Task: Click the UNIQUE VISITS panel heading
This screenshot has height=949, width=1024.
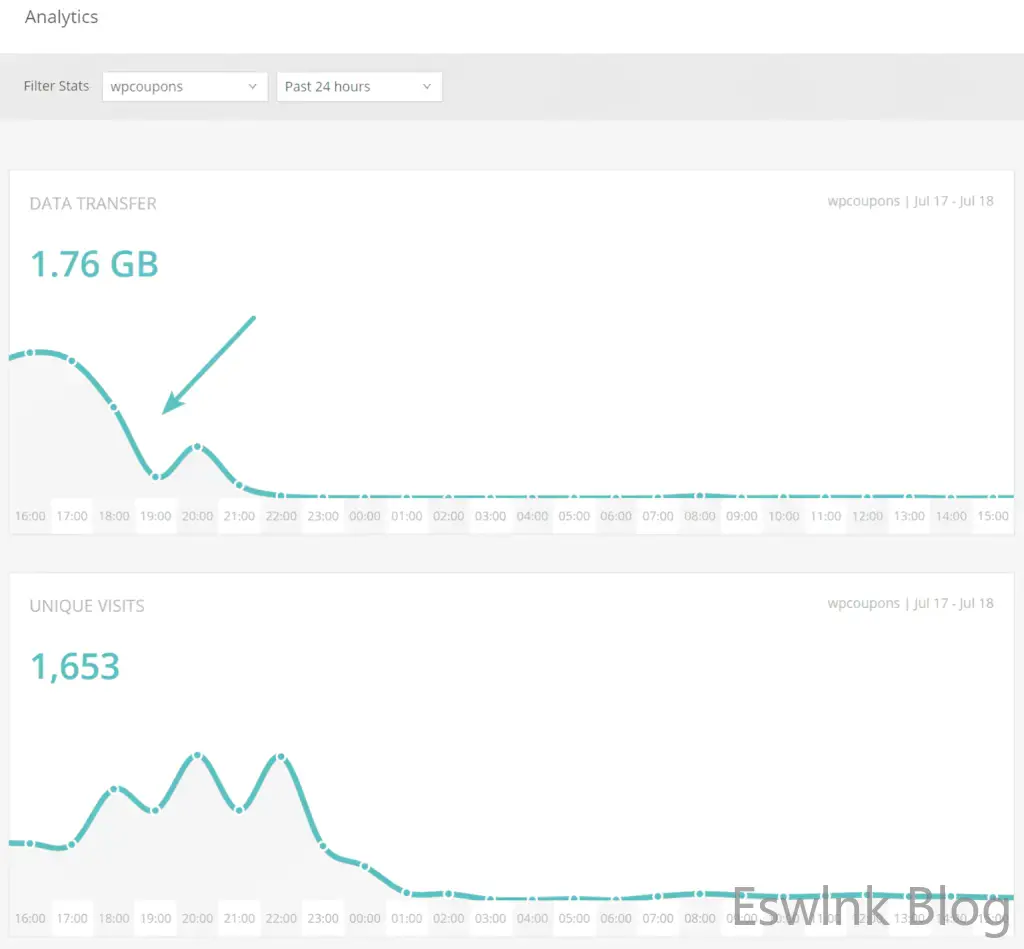Action: (87, 605)
